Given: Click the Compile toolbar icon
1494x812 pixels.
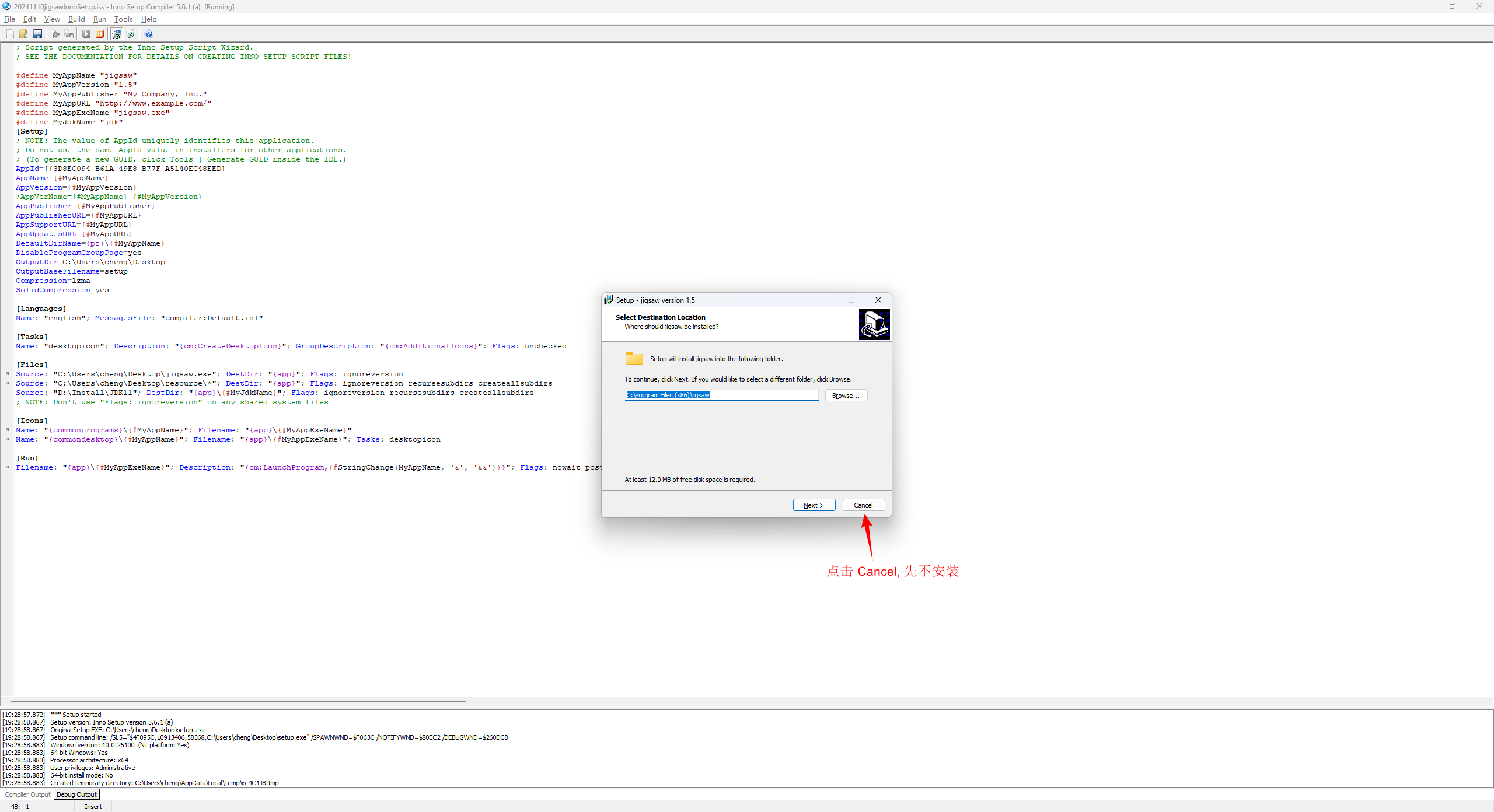Looking at the screenshot, I should (x=55, y=34).
